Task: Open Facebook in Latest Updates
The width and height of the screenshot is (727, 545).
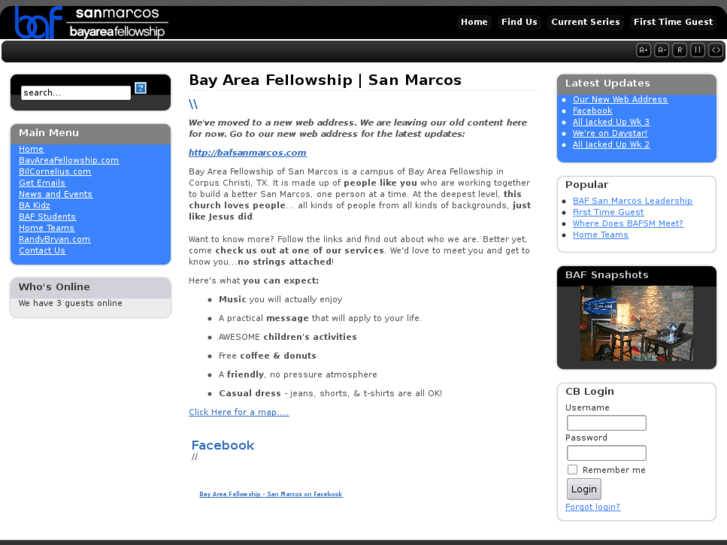Action: point(592,110)
